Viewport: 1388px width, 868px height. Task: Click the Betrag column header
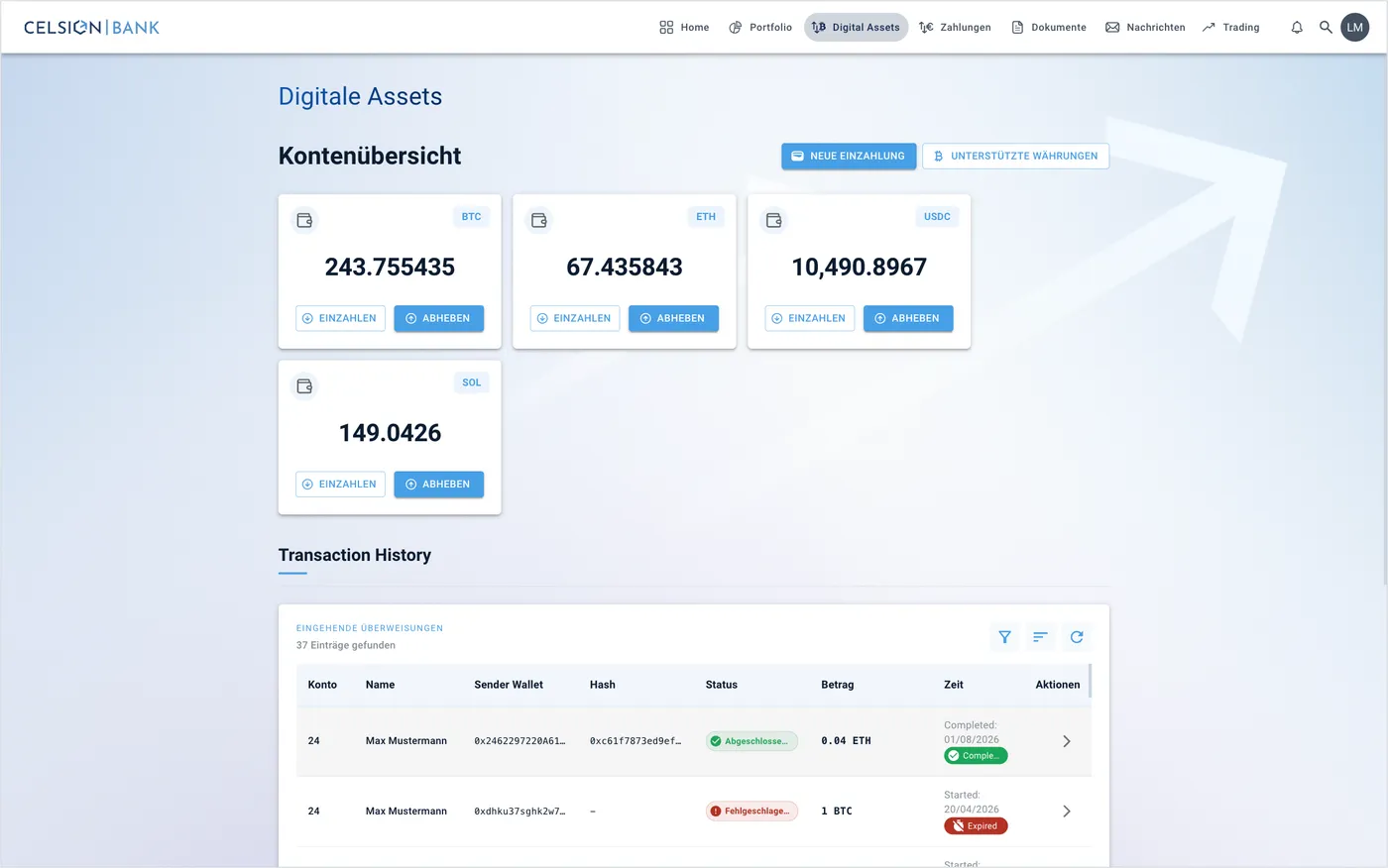838,685
